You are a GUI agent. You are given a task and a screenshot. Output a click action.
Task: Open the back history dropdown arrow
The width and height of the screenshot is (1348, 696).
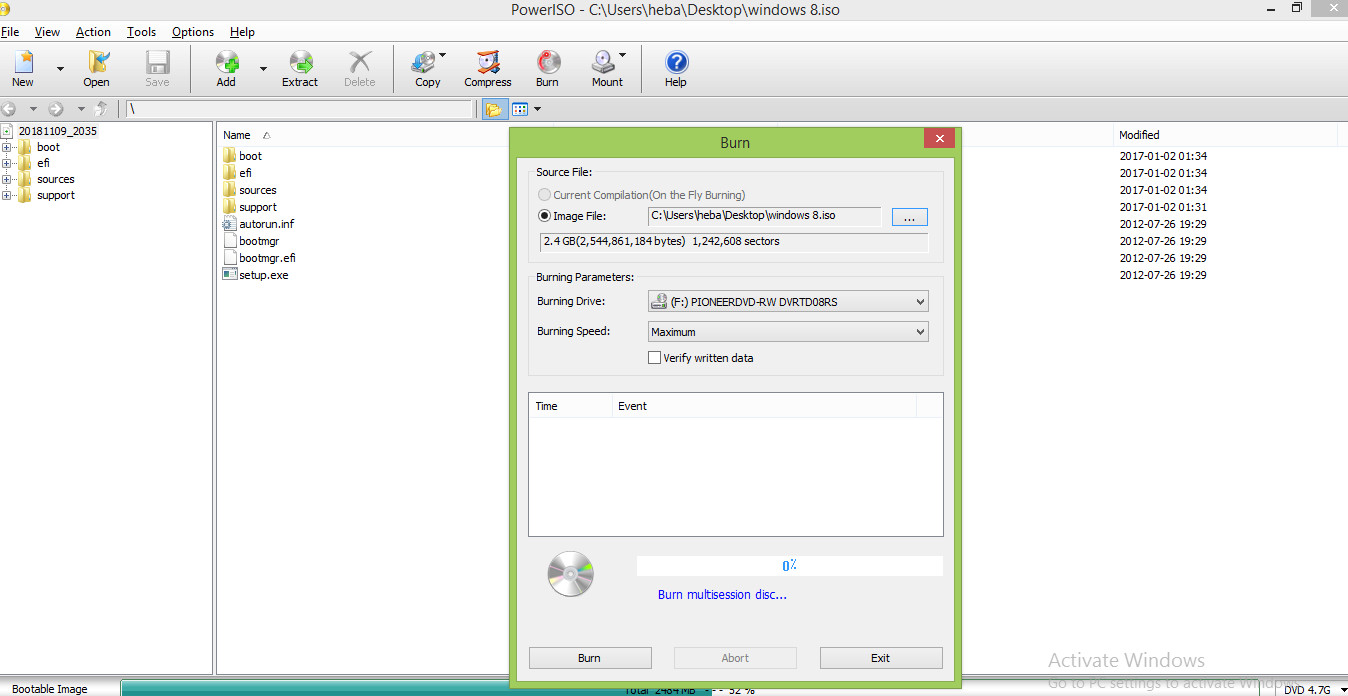(32, 109)
